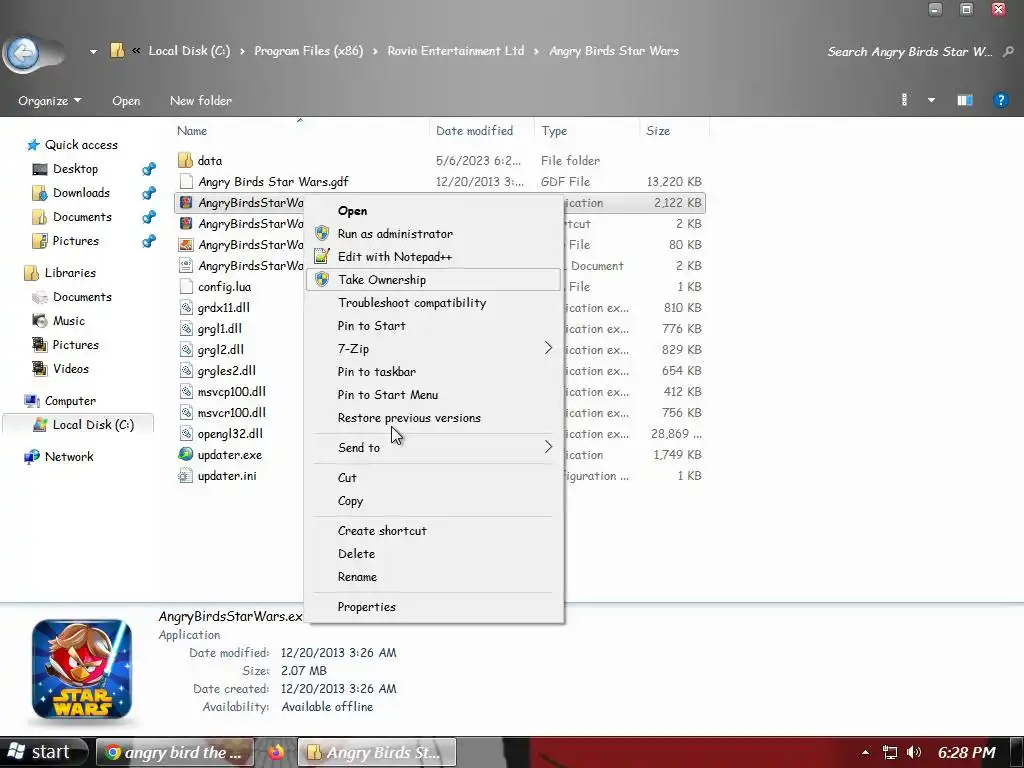Click the Size column header

click(658, 131)
